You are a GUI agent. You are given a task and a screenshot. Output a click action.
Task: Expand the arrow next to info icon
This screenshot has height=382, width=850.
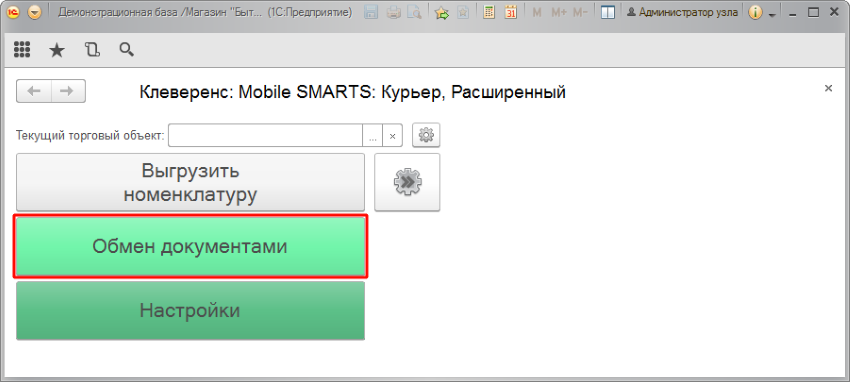[x=772, y=14]
